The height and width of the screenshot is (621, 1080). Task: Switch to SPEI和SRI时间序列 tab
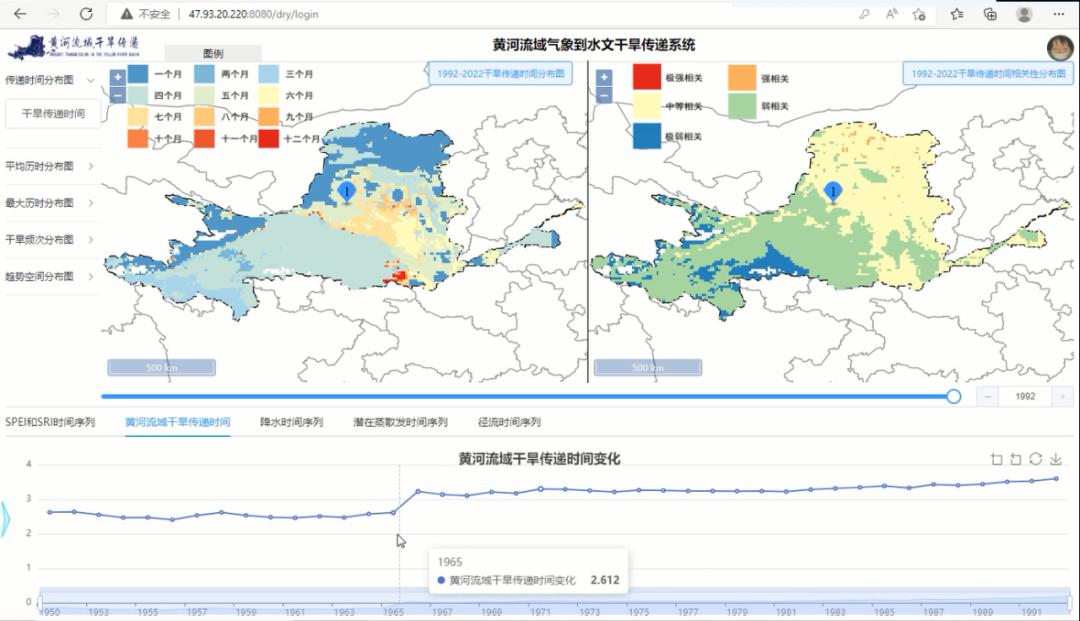pos(50,422)
